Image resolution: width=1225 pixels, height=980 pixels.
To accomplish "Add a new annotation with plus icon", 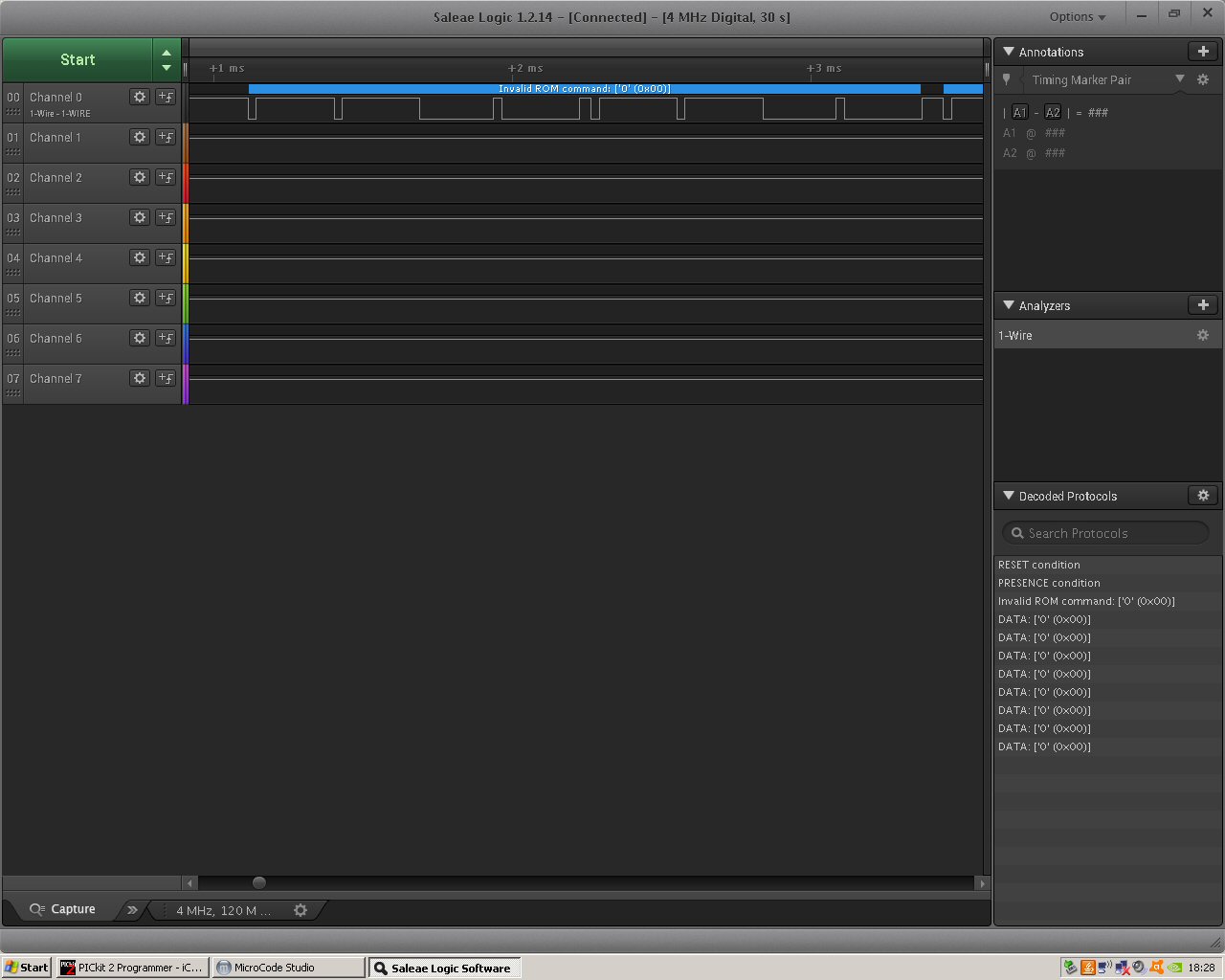I will (1203, 52).
